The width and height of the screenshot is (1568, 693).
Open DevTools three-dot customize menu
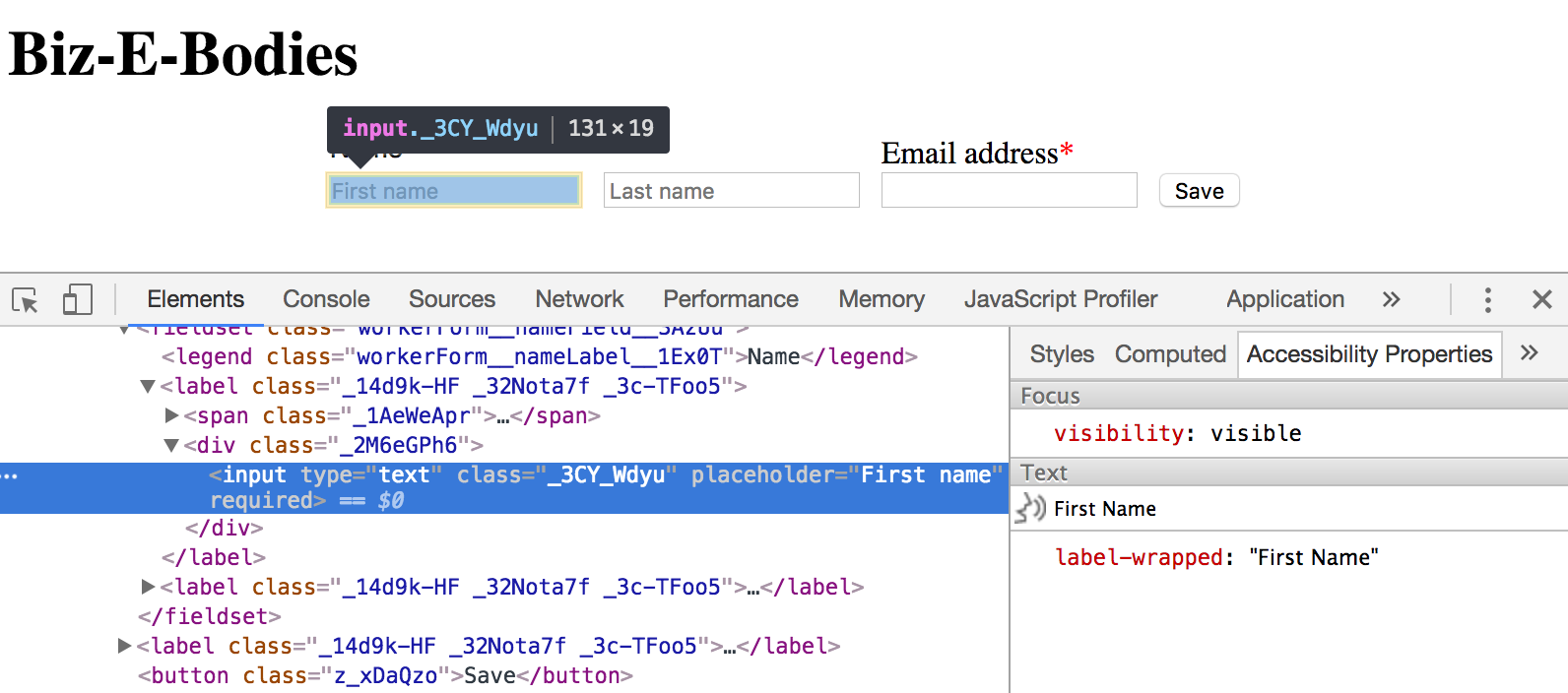pyautogui.click(x=1487, y=299)
